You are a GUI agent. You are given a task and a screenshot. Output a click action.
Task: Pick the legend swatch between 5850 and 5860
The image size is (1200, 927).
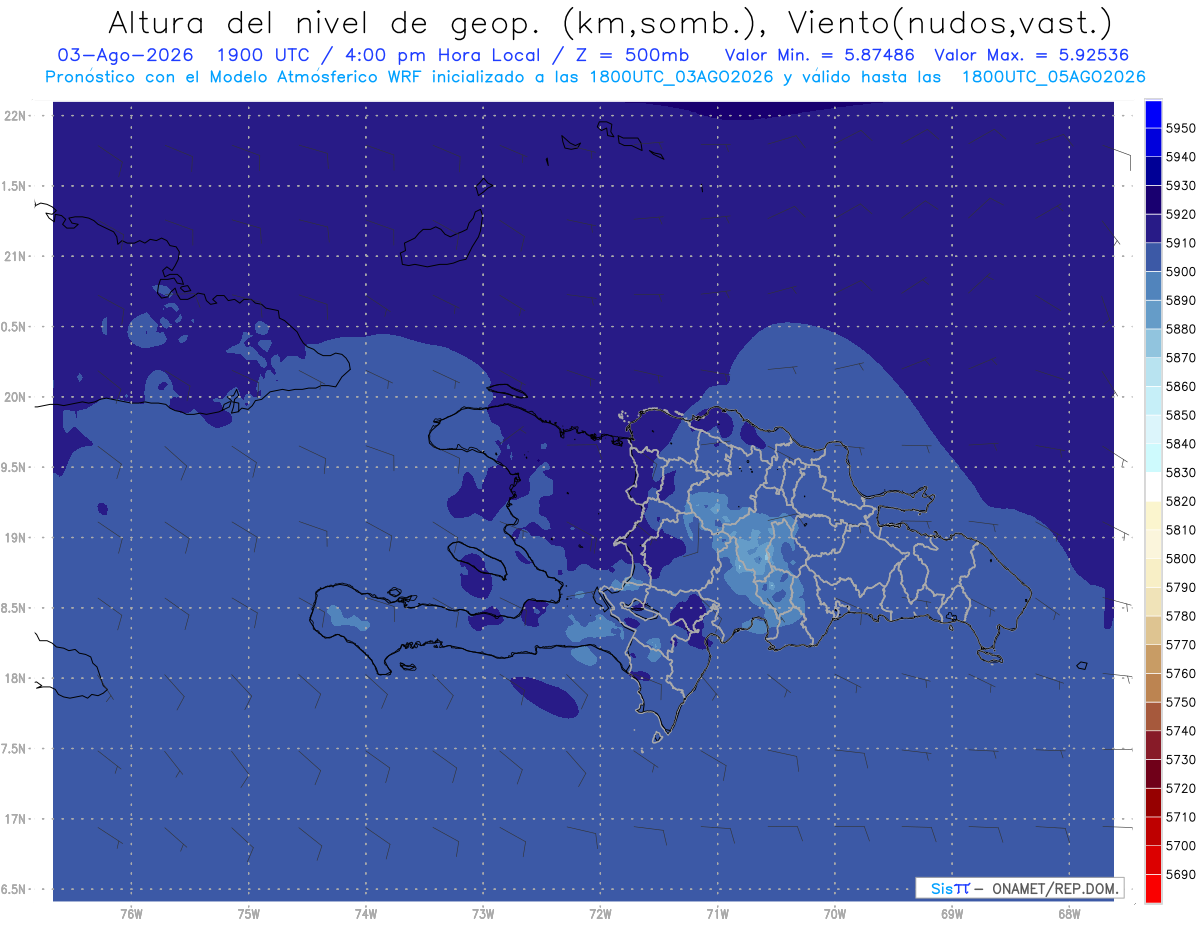(x=1153, y=401)
